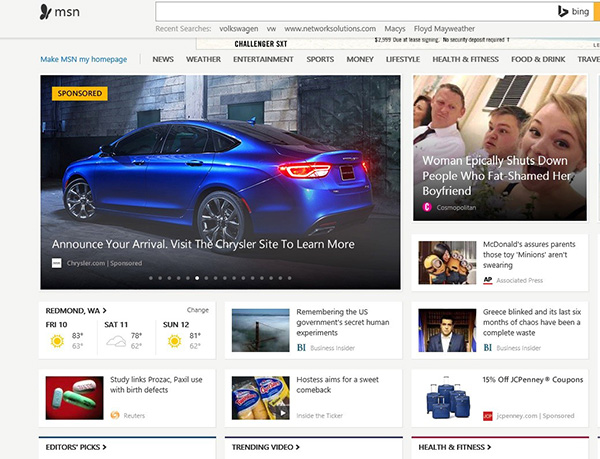This screenshot has height=459, width=600.
Task: Click Business Insider icon under Greece story
Action: (x=488, y=348)
